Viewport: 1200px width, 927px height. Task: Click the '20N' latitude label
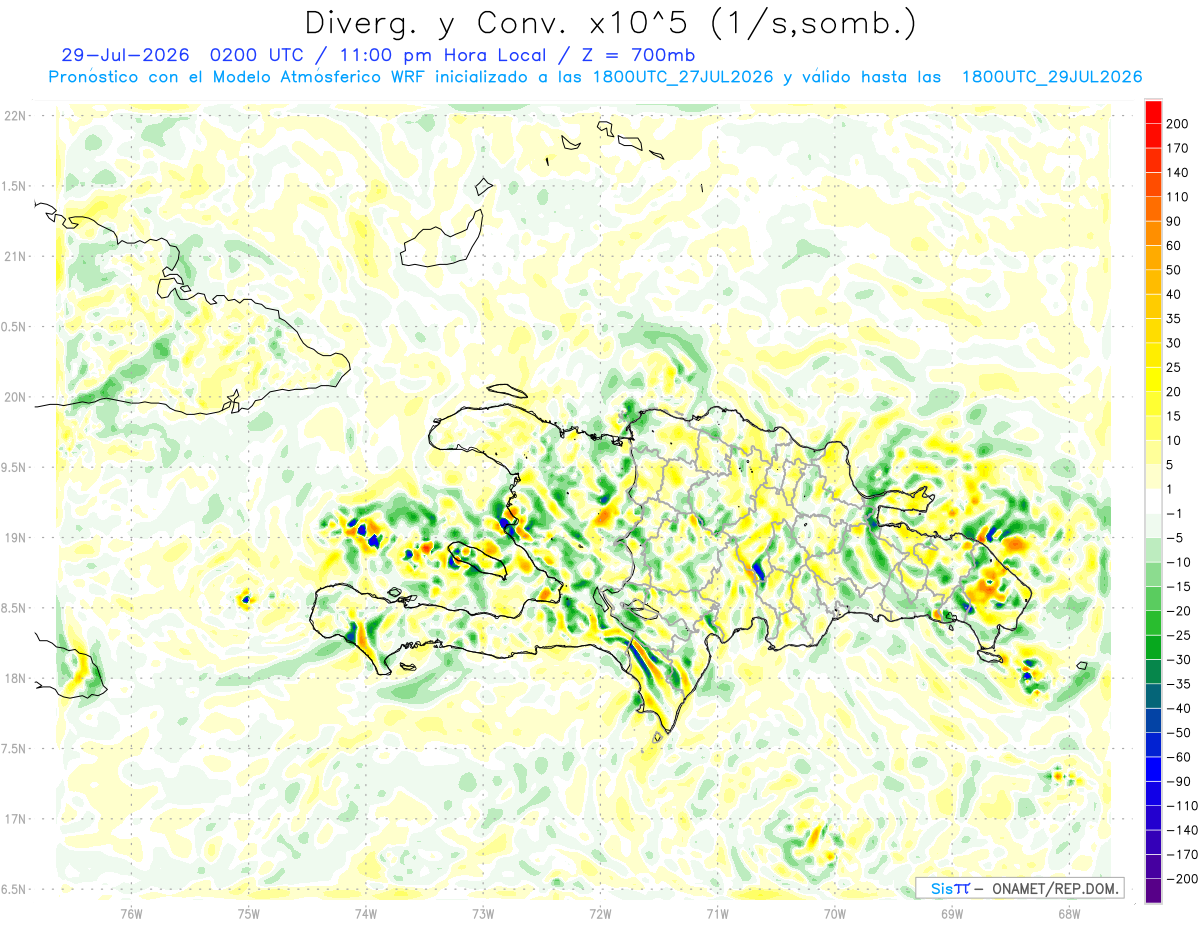coord(14,397)
